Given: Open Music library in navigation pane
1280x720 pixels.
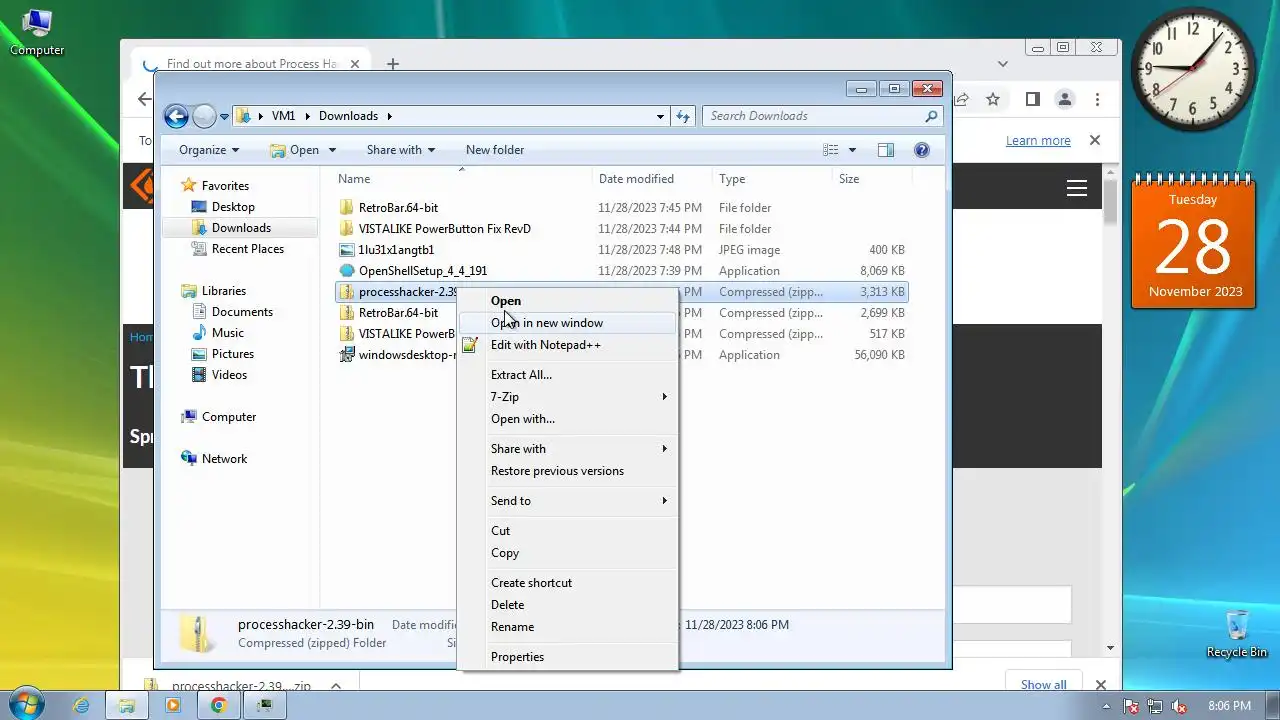Looking at the screenshot, I should click(x=228, y=333).
